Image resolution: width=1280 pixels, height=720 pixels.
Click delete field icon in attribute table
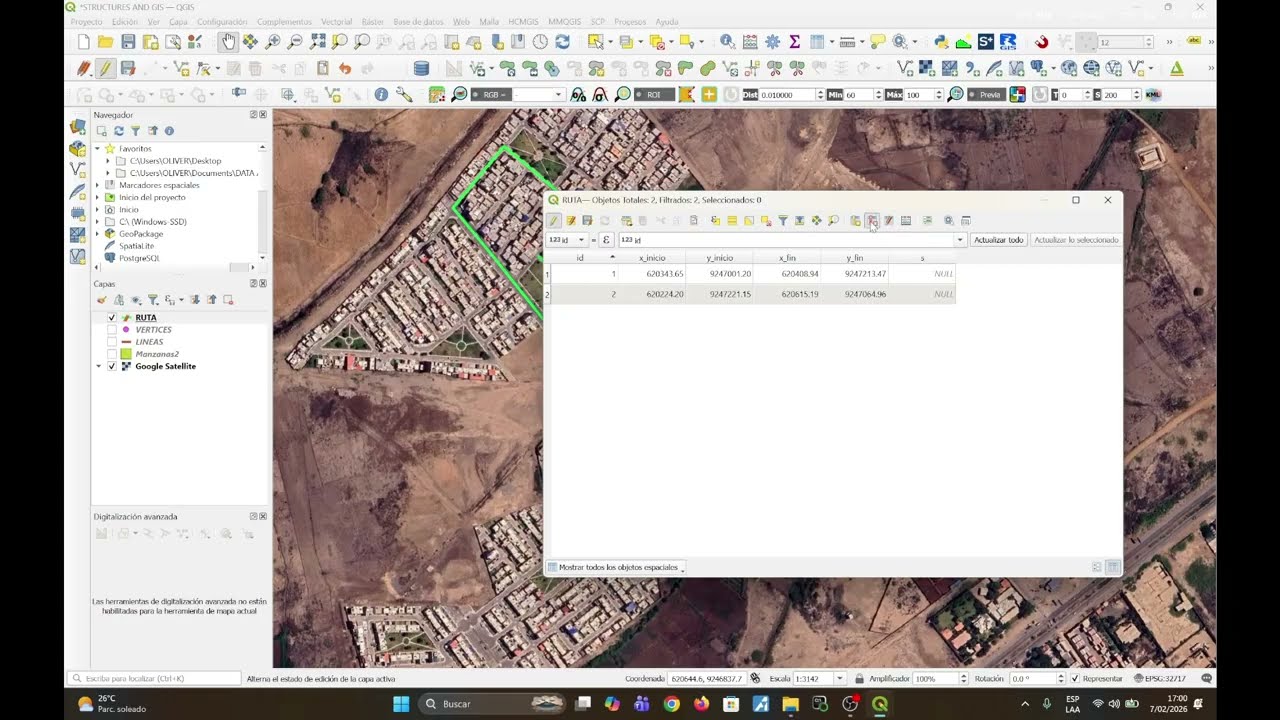click(872, 220)
